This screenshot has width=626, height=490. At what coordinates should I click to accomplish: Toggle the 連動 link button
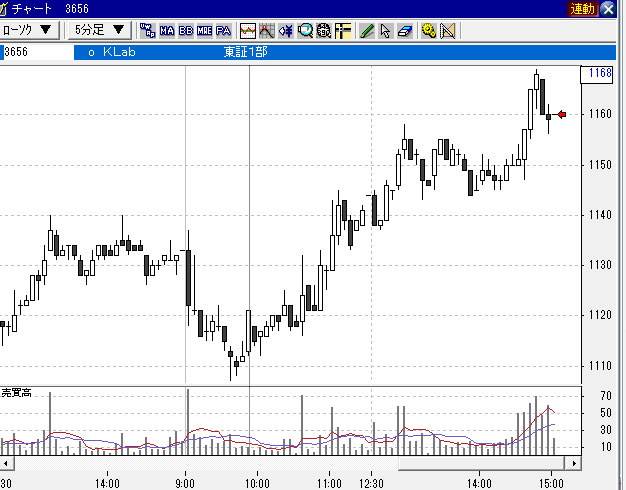click(582, 9)
